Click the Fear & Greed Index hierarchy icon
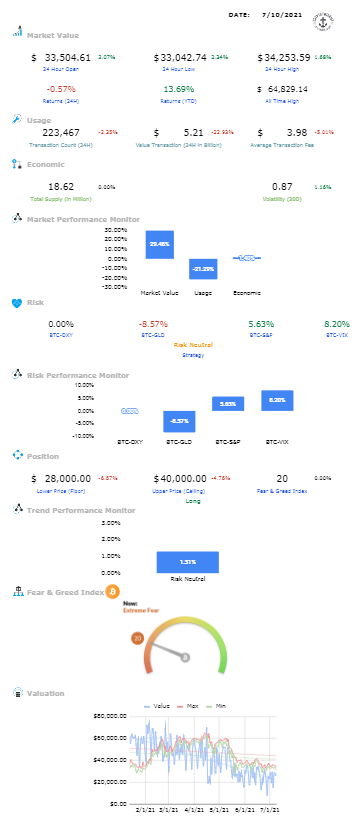The image size is (360, 832). tap(17, 592)
